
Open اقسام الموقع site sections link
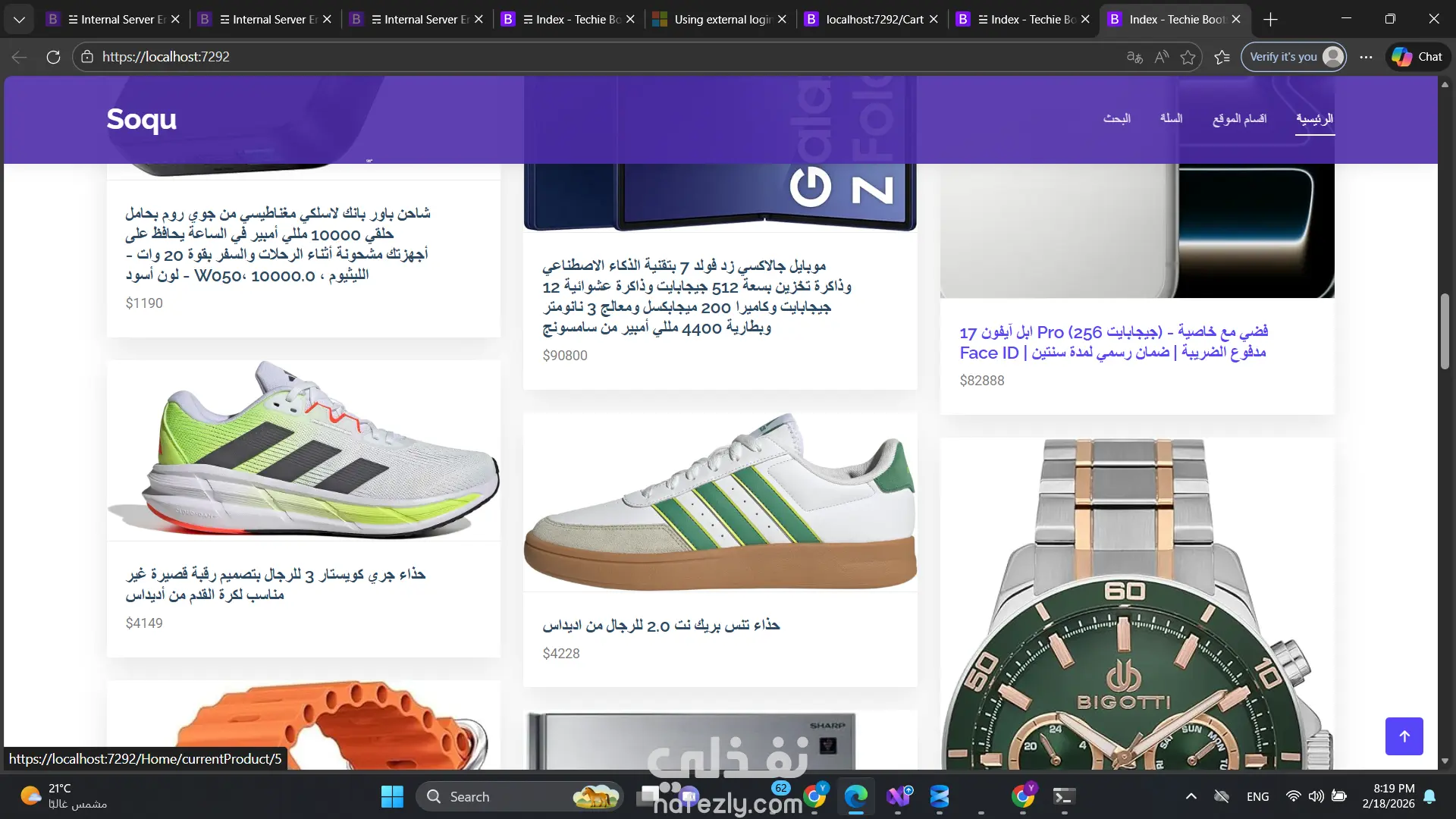click(1240, 118)
